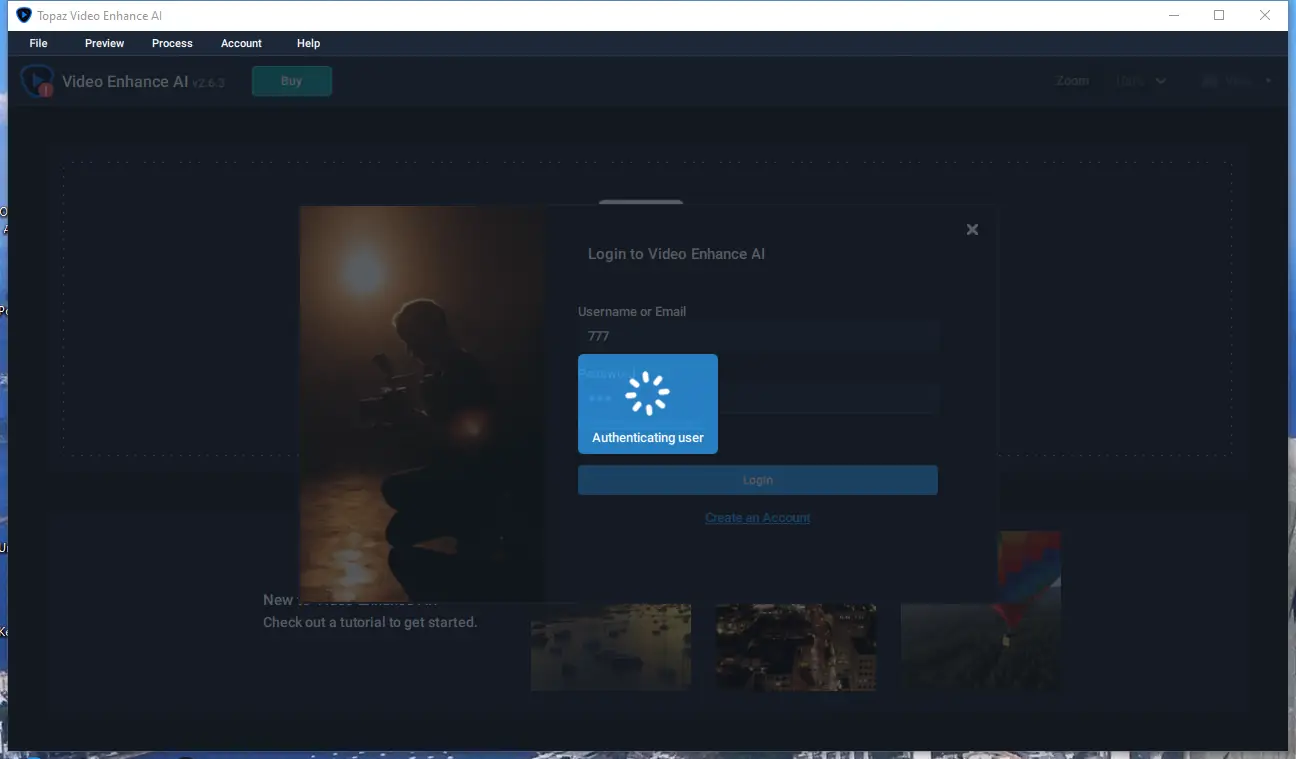Maximize the Topaz Video Enhance AI window
Image resolution: width=1296 pixels, height=759 pixels.
(1219, 15)
